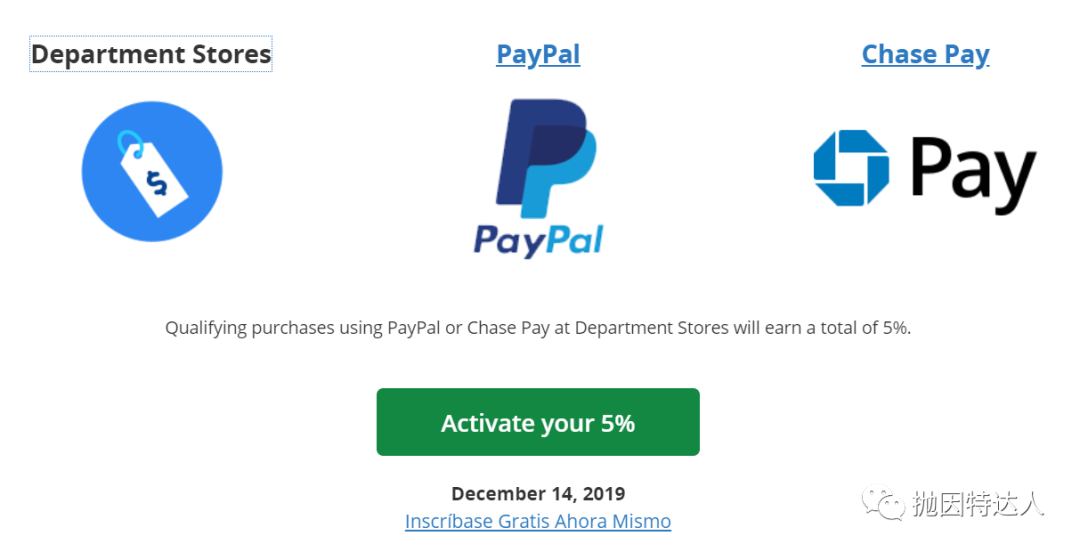Open the PayPal heading link
1080x552 pixels.
coord(538,54)
